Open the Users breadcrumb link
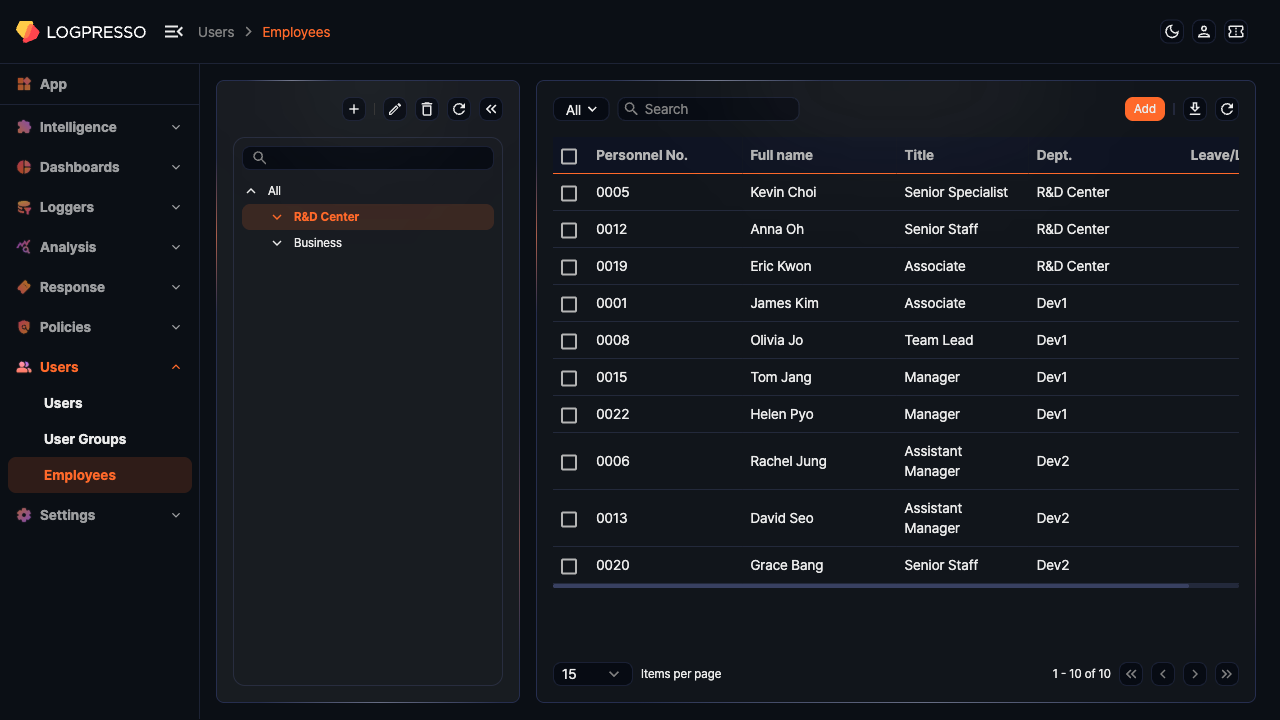Image resolution: width=1280 pixels, height=720 pixels. (216, 31)
